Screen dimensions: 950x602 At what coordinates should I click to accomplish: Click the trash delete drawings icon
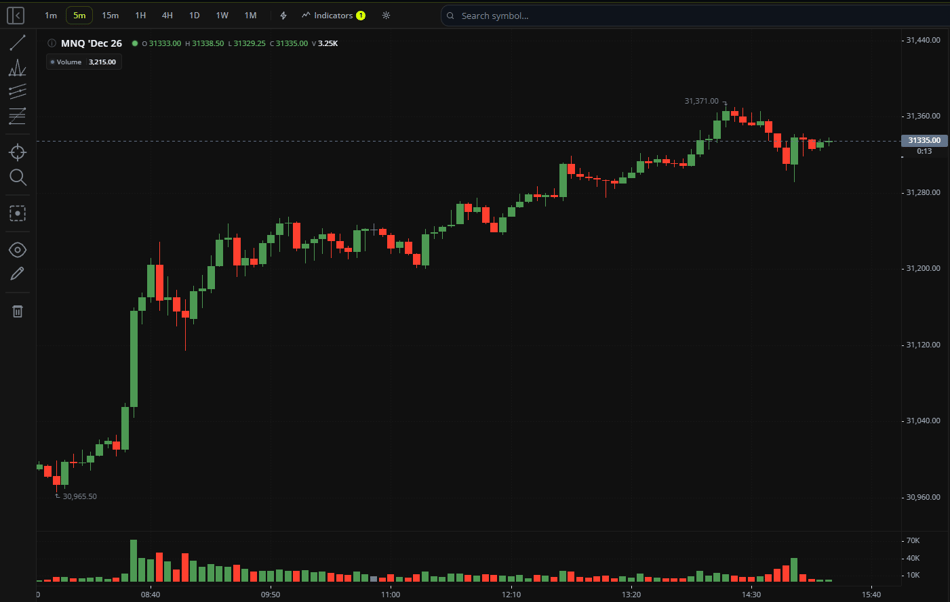[18, 311]
